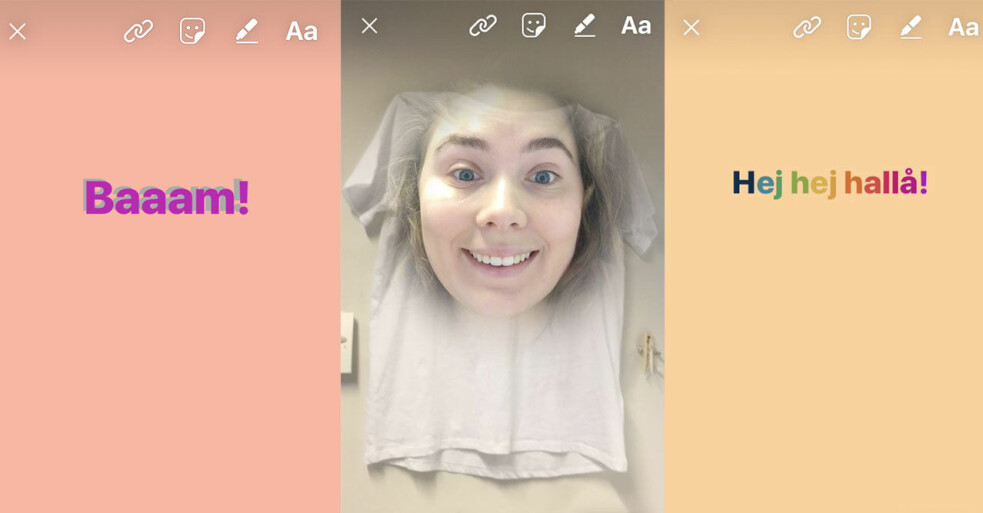Add a link in the pink Baaam! panel
The height and width of the screenshot is (513, 983).
pos(139,31)
